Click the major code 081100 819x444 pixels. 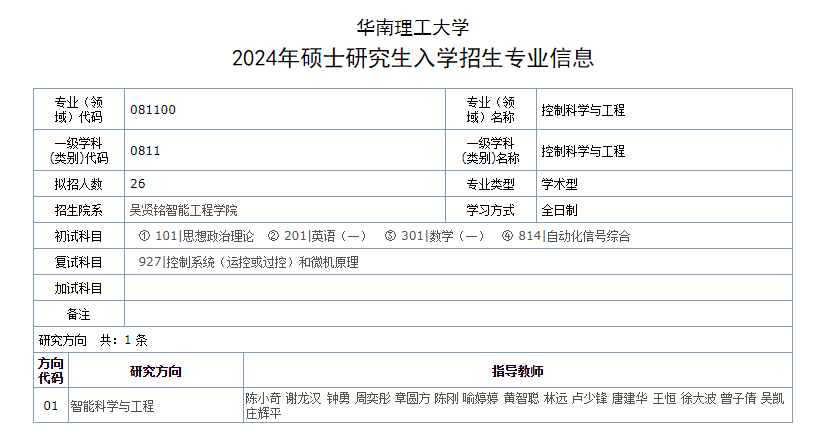point(153,110)
